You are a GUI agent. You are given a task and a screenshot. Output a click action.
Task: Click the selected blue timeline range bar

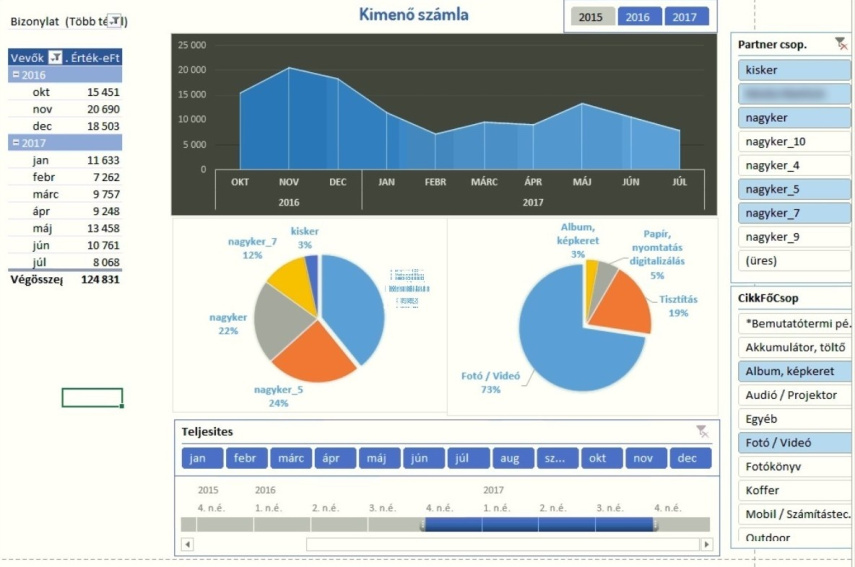point(538,524)
